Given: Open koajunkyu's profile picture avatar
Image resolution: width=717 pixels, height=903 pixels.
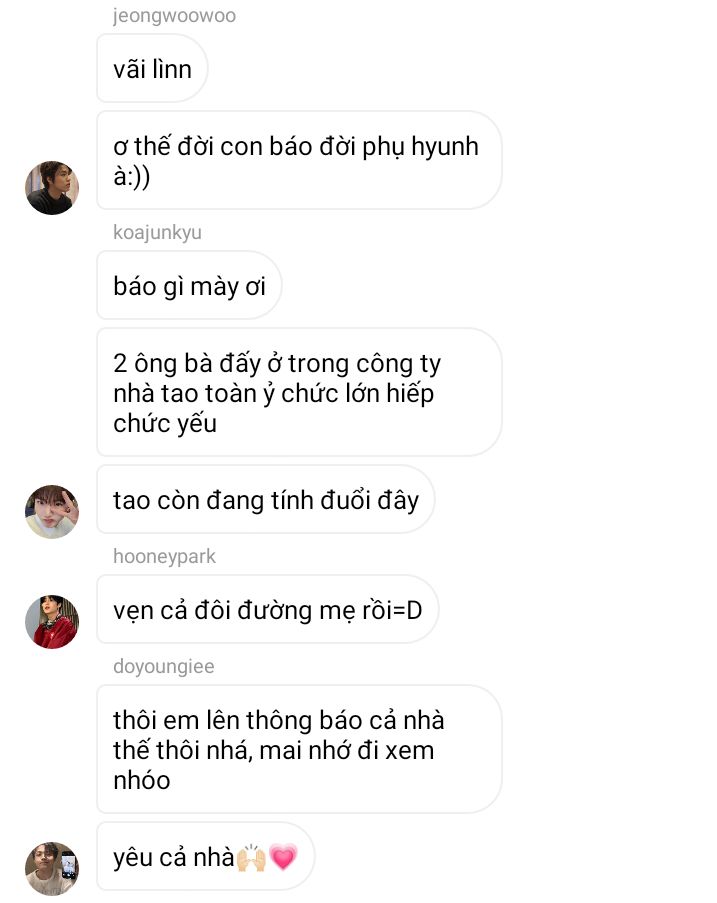Looking at the screenshot, I should 52,188.
